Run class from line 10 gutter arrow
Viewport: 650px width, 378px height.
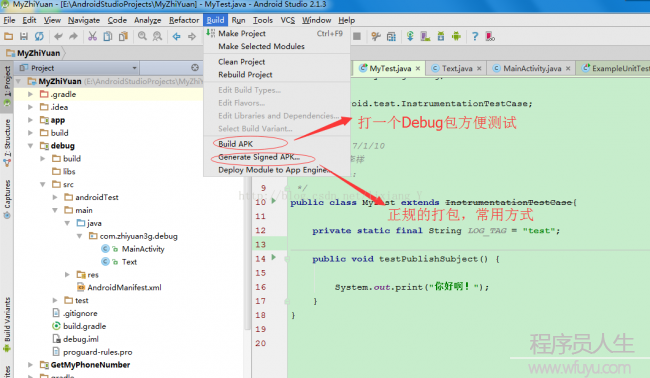pyautogui.click(x=274, y=201)
